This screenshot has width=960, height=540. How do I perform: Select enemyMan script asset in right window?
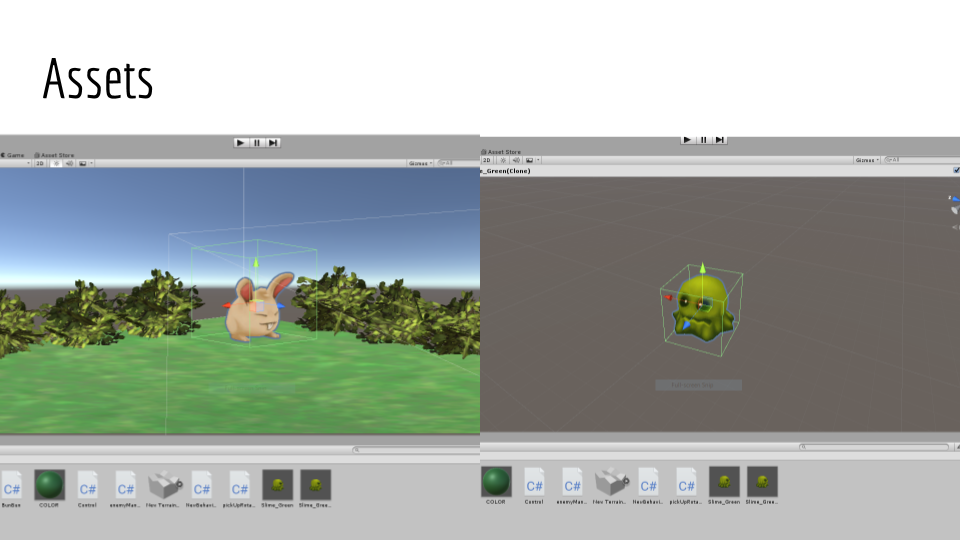(x=572, y=486)
